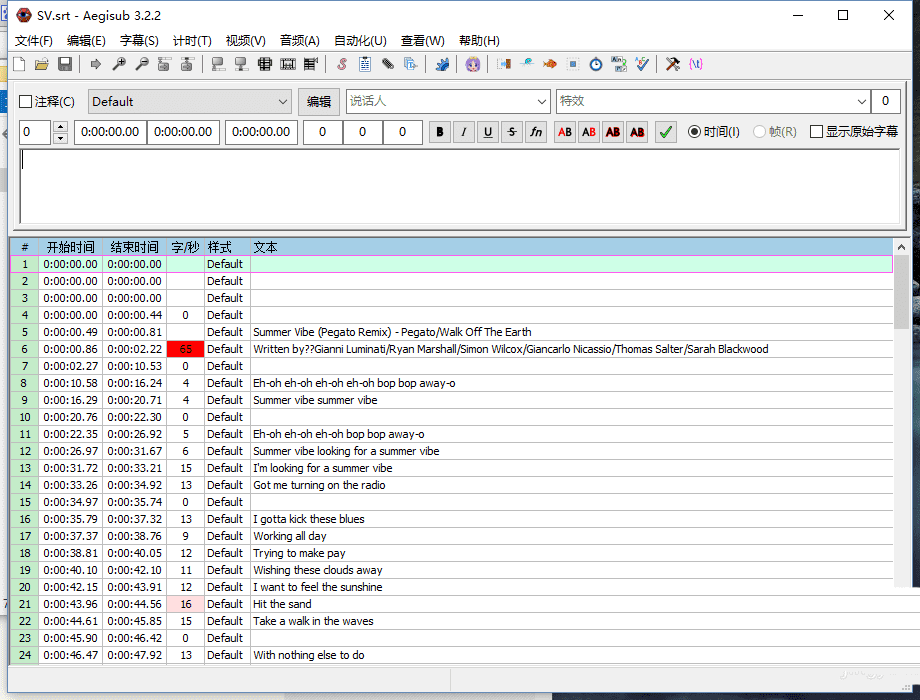Snap subtitle end to video icon
The width and height of the screenshot is (920, 700).
(241, 64)
